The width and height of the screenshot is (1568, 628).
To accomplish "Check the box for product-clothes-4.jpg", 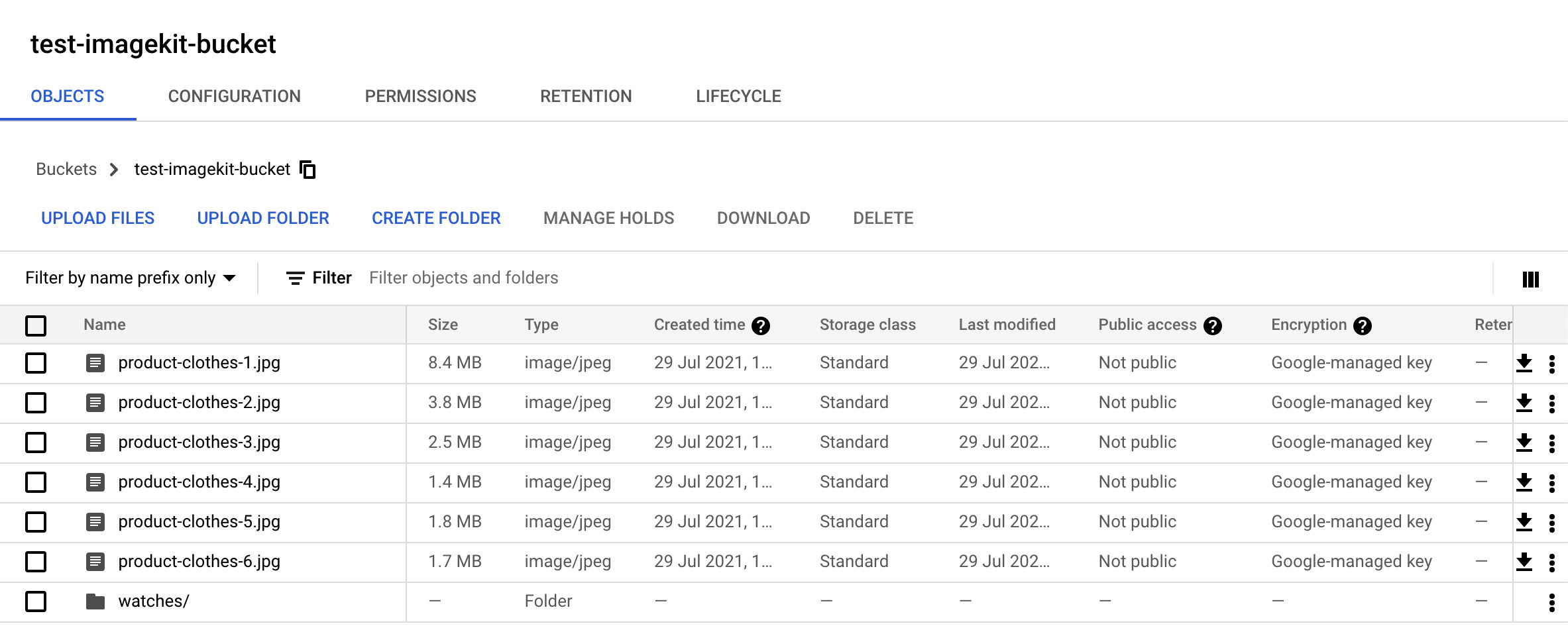I will [x=36, y=482].
